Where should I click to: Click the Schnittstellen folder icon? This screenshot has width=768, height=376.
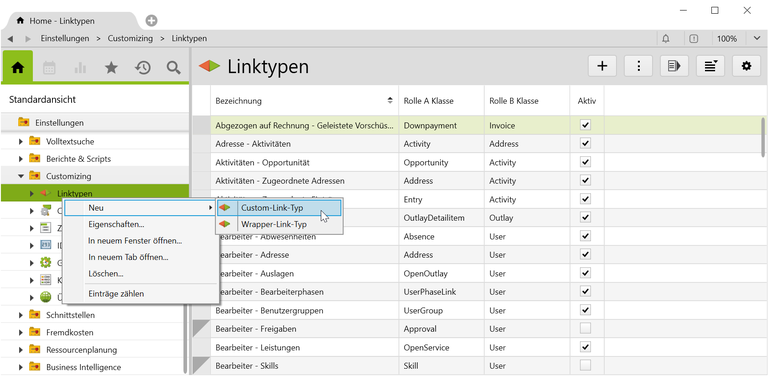[34, 315]
